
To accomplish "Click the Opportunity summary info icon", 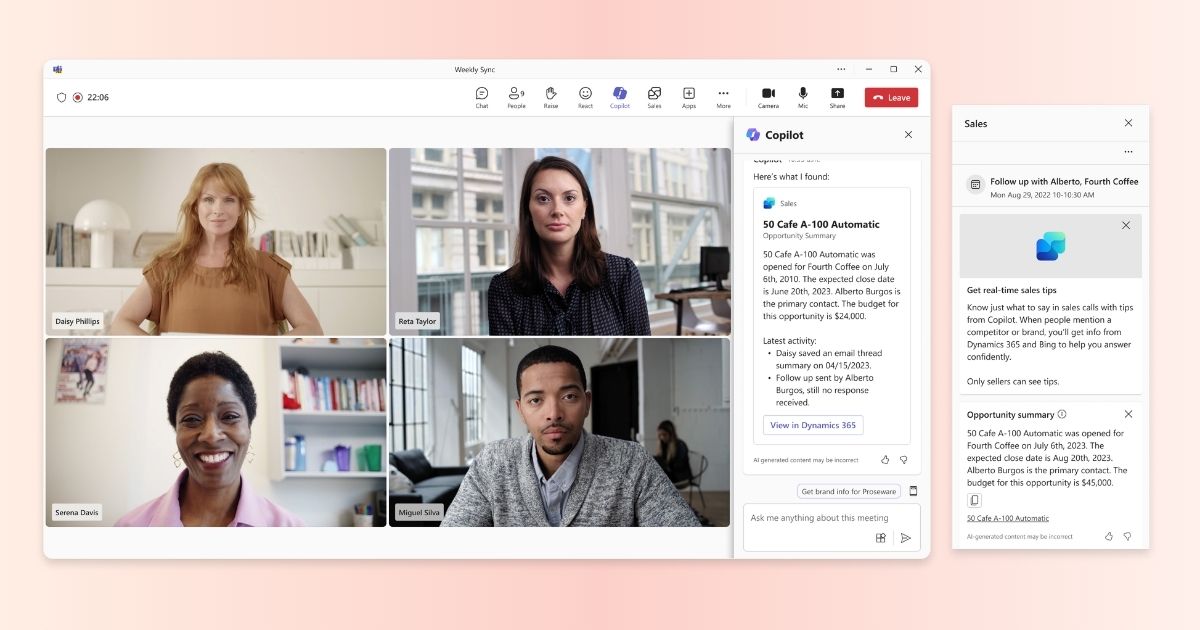I will tap(1062, 414).
